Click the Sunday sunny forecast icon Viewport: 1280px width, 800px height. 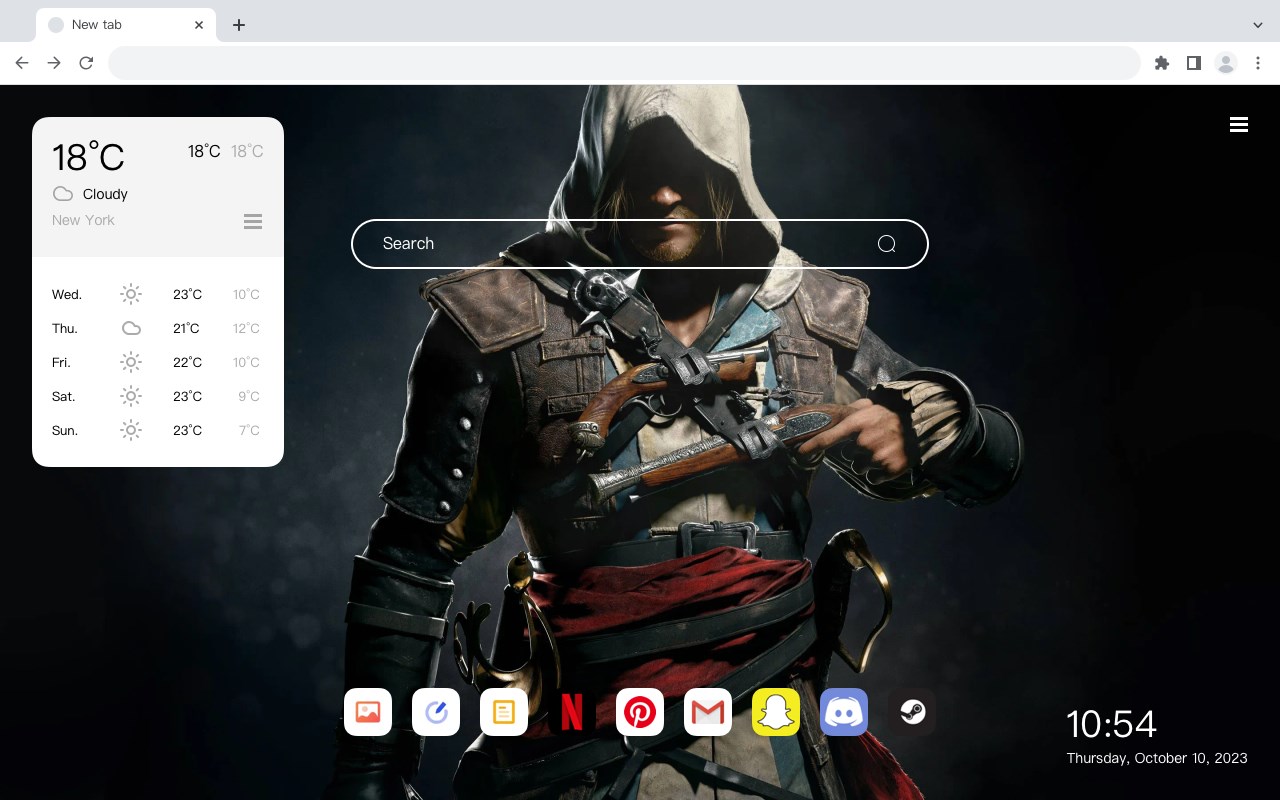[x=131, y=430]
